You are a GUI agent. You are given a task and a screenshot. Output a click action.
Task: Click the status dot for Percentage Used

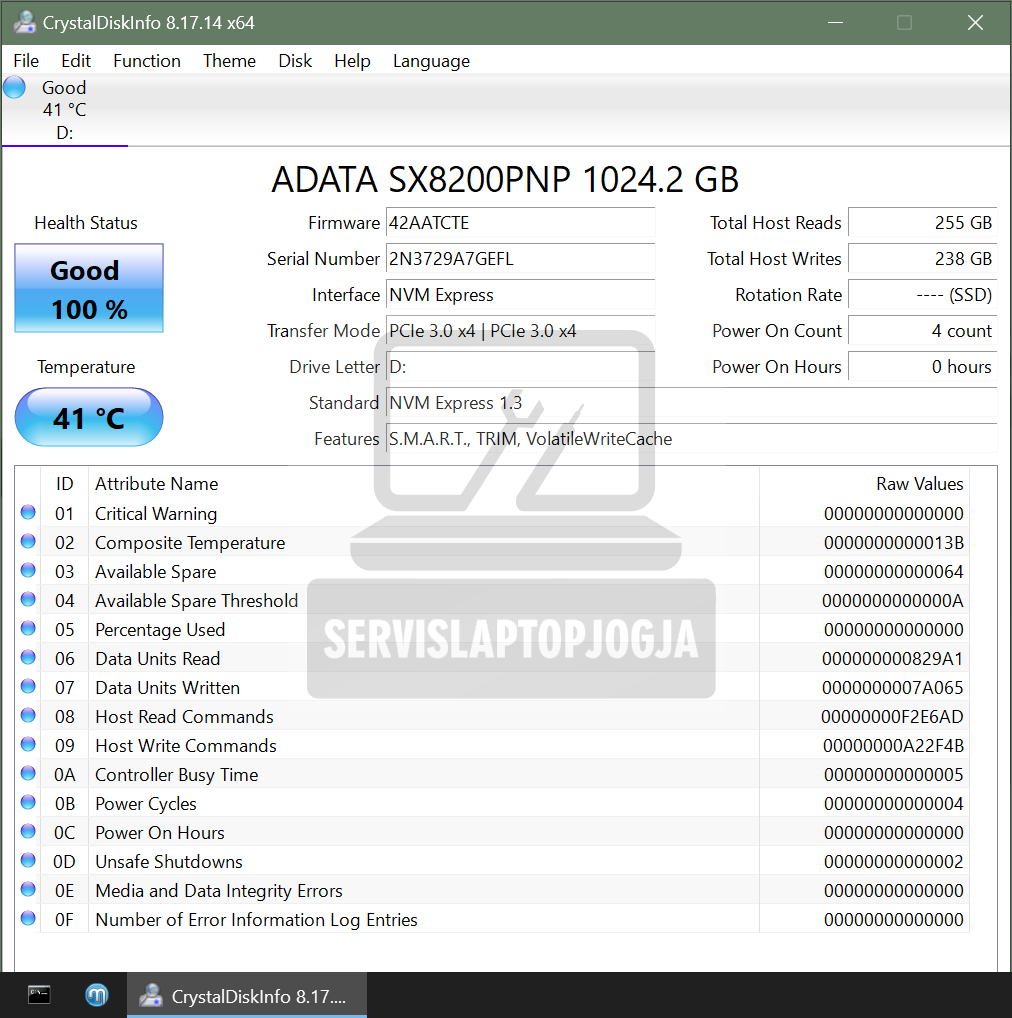[28, 628]
